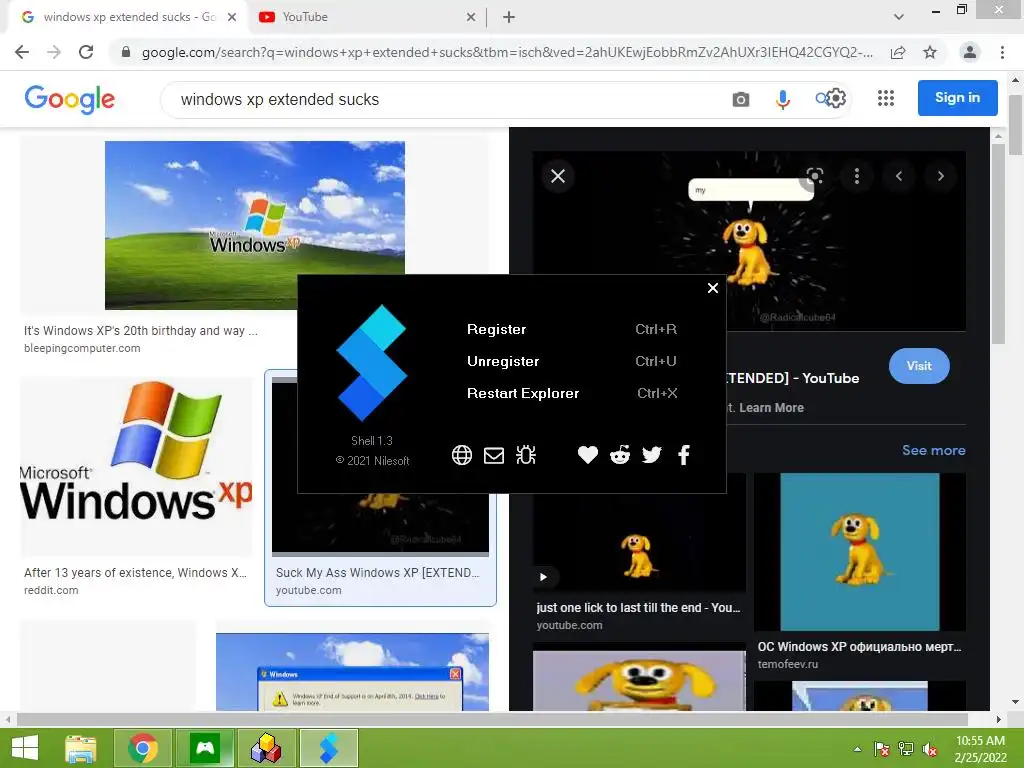
Task: Close the YouTube tab
Action: 471,17
